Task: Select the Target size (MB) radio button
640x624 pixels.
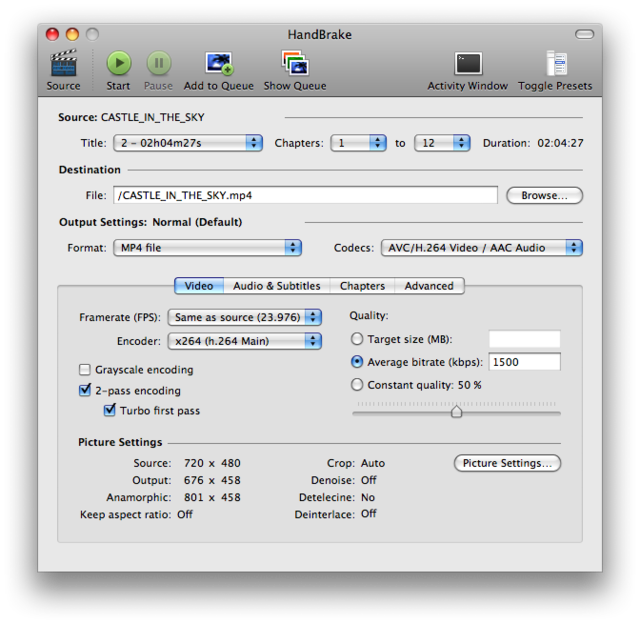Action: click(357, 340)
